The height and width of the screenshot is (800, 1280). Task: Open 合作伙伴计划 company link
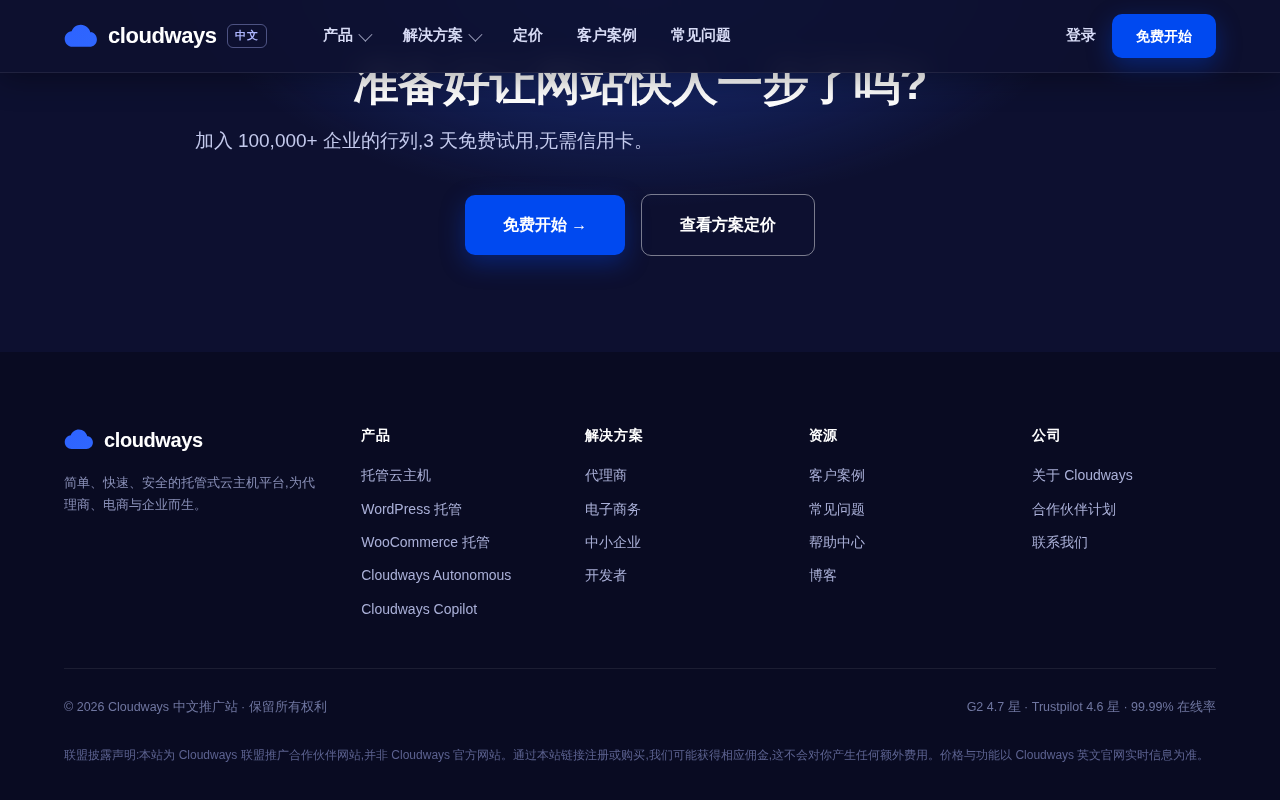pos(1074,510)
